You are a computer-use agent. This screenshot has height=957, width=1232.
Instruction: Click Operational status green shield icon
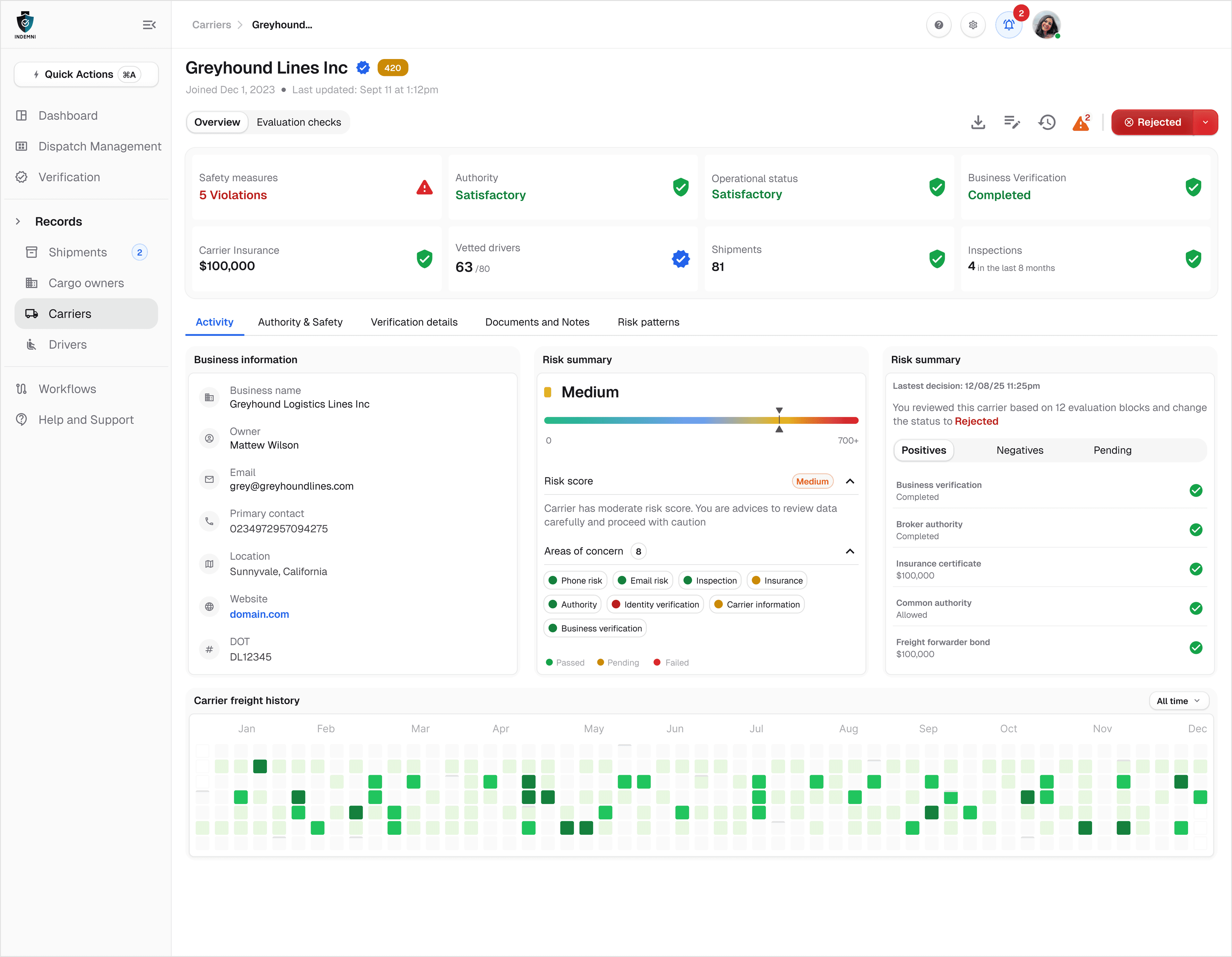click(x=937, y=187)
